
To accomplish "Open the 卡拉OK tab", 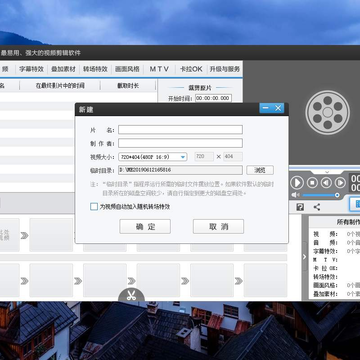I will coord(191,69).
